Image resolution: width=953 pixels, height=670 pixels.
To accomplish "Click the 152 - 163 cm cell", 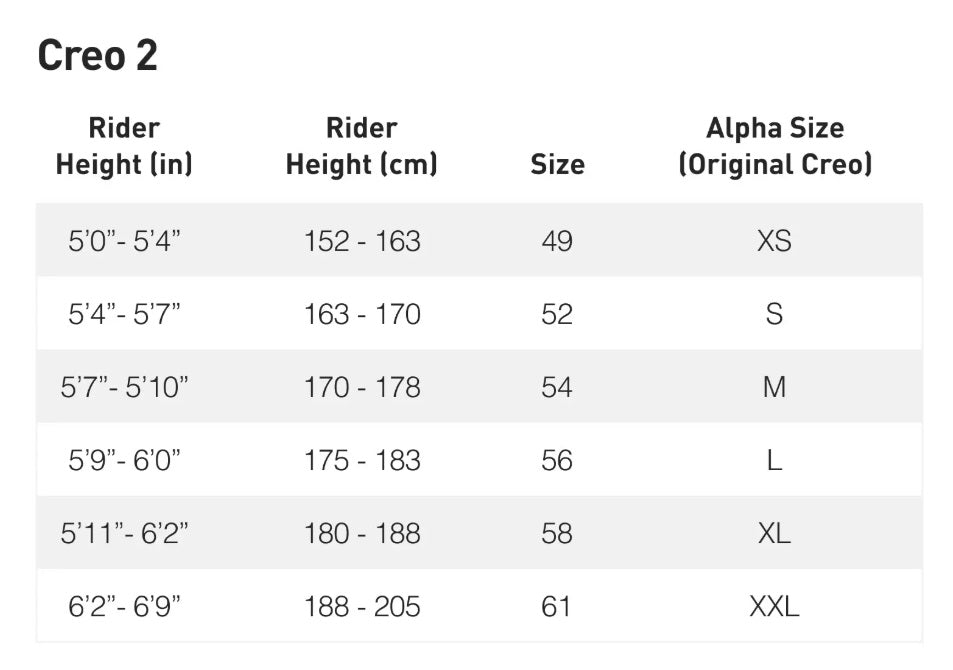I will tap(362, 241).
